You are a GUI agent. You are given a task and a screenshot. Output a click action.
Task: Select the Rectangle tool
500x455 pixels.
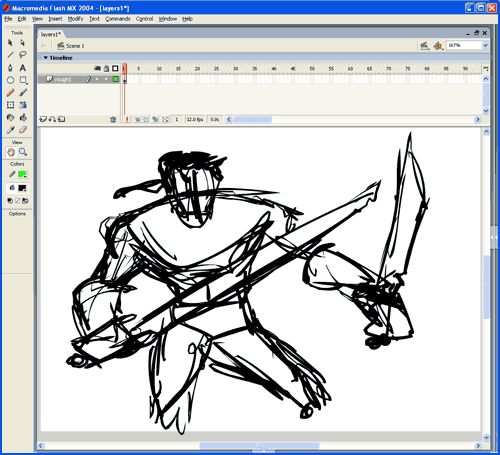click(x=23, y=80)
